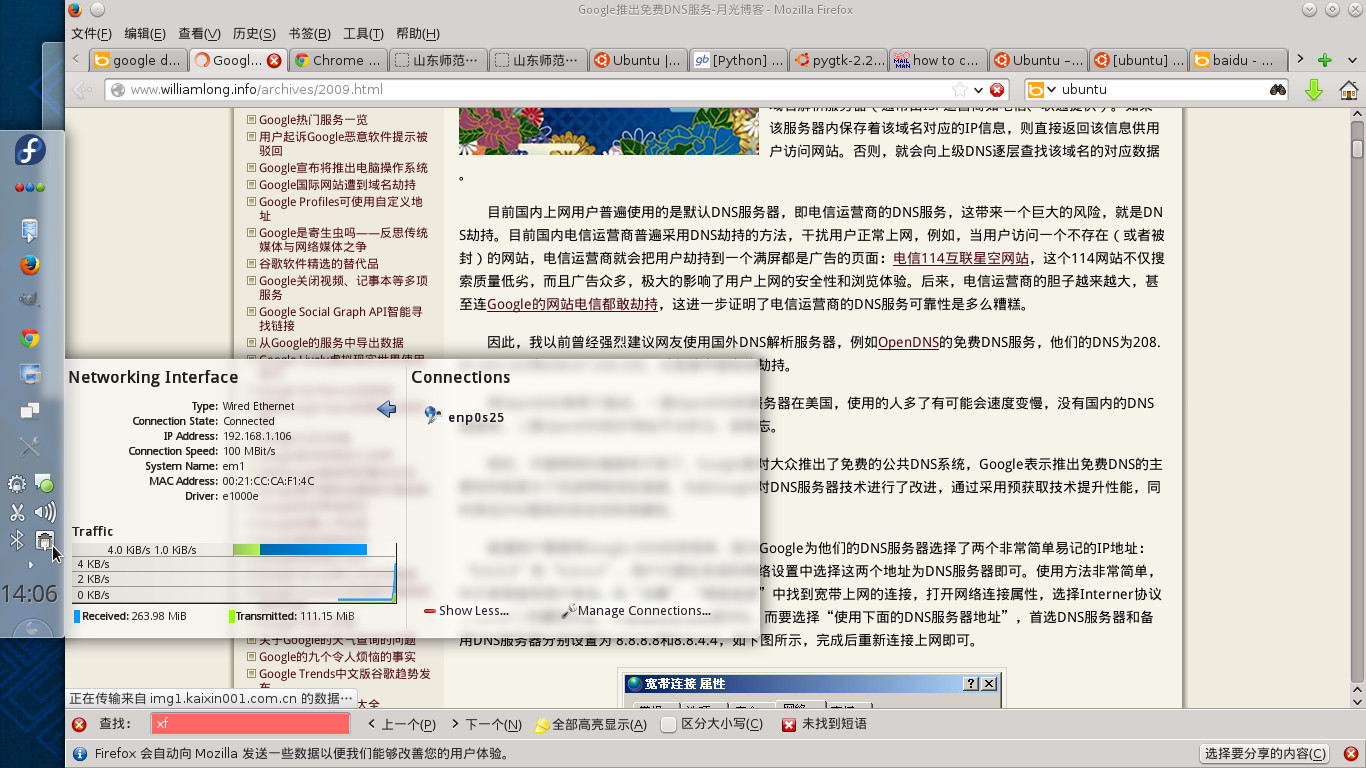Open the 书签(B) menu
This screenshot has width=1366, height=768.
(309, 34)
